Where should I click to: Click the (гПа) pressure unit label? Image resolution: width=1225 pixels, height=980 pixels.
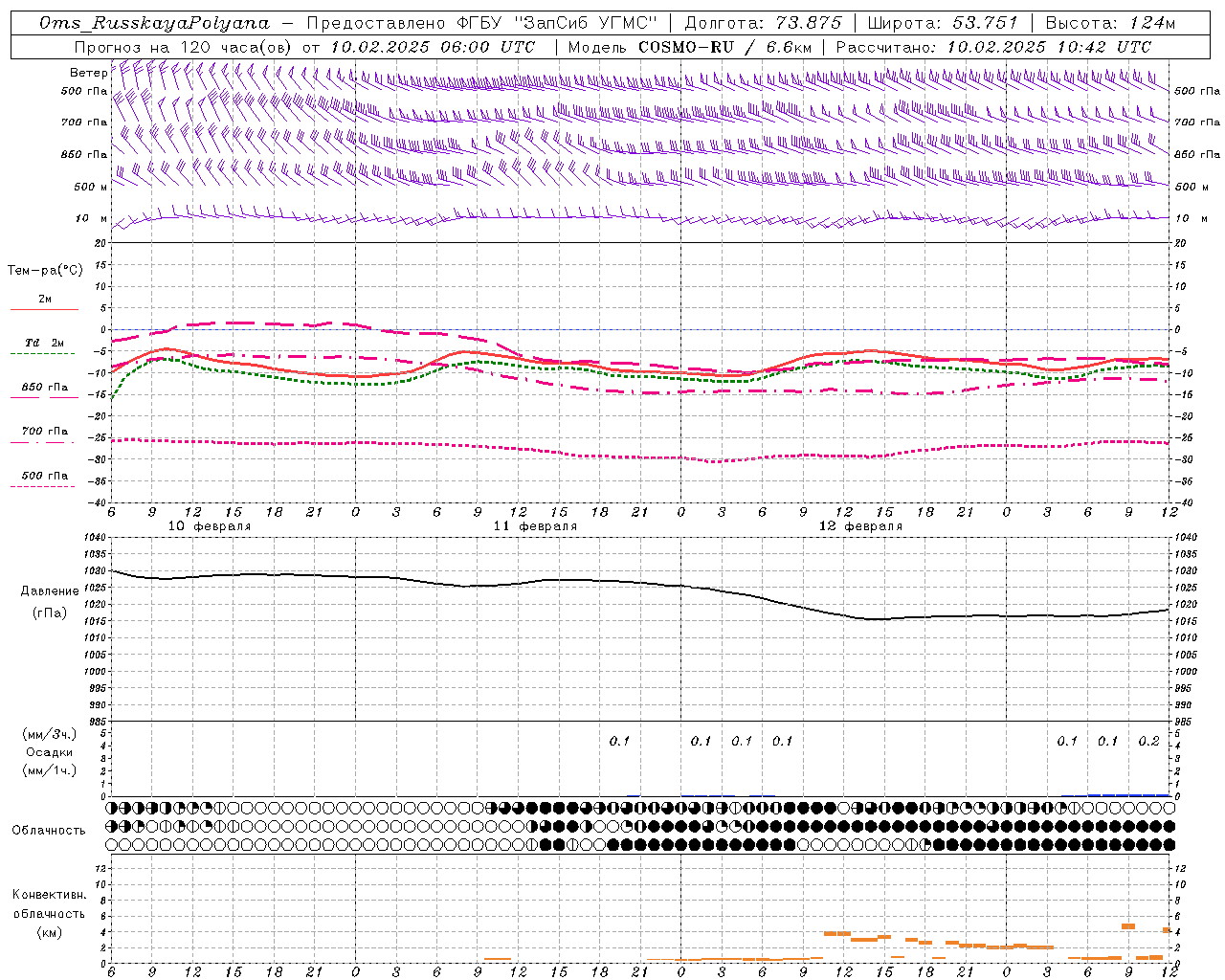(x=49, y=613)
